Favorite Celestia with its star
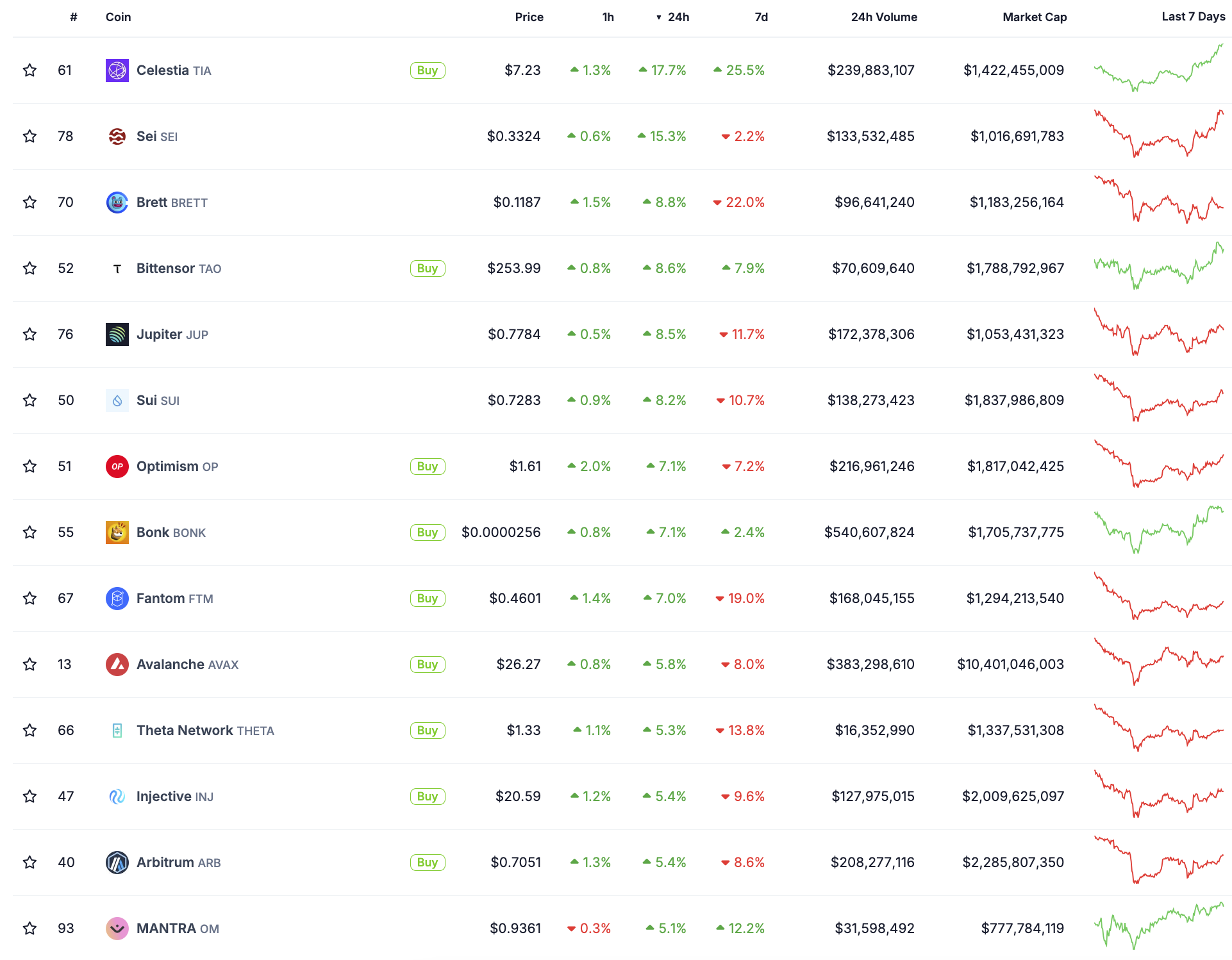The width and height of the screenshot is (1232, 960). pyautogui.click(x=29, y=70)
